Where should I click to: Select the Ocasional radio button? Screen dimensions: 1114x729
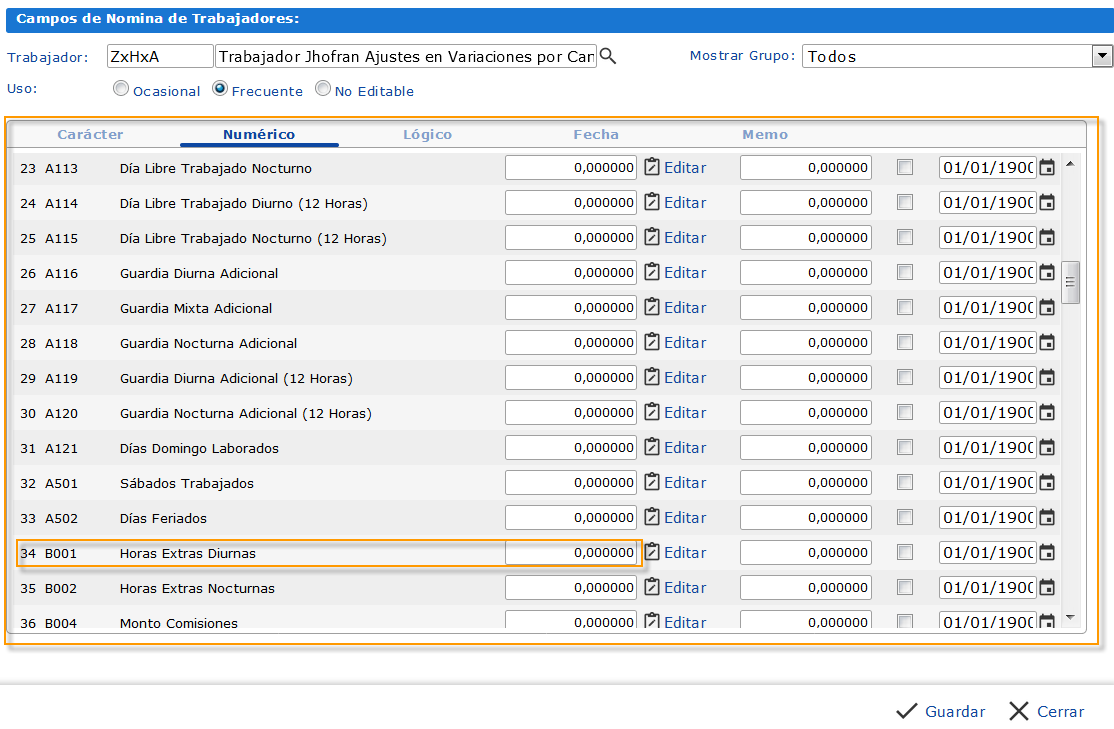click(121, 89)
